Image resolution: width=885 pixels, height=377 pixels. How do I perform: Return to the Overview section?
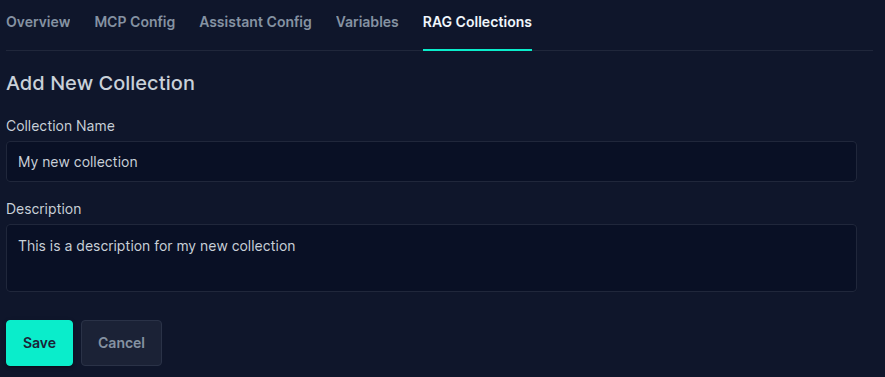tap(38, 22)
